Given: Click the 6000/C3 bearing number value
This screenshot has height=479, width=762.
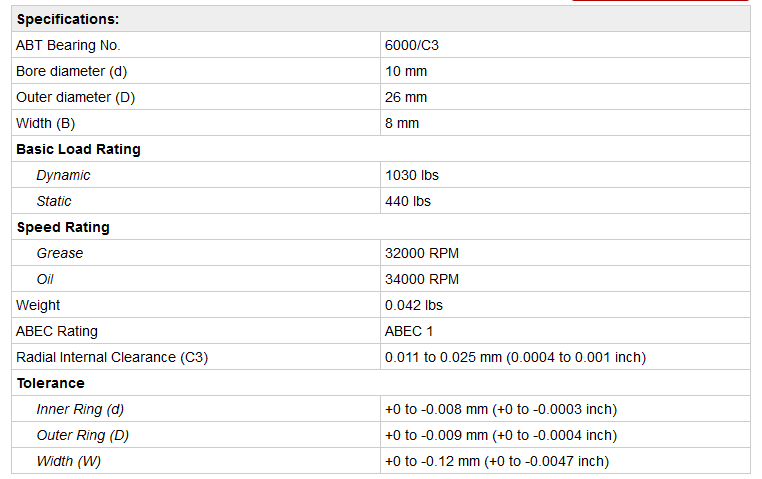Looking at the screenshot, I should tap(412, 45).
